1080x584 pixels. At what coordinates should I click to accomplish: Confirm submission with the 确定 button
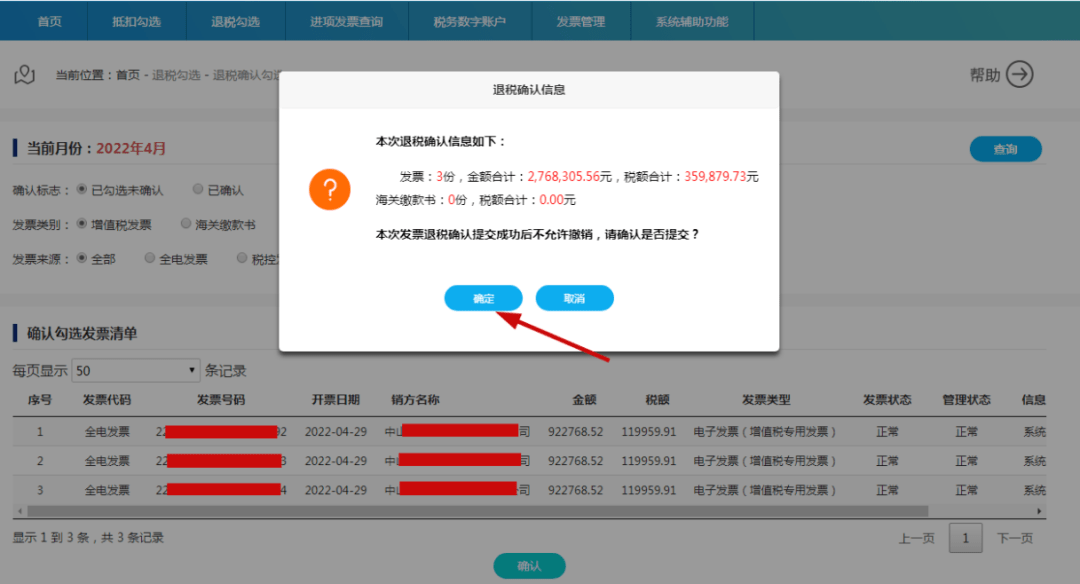tap(483, 297)
